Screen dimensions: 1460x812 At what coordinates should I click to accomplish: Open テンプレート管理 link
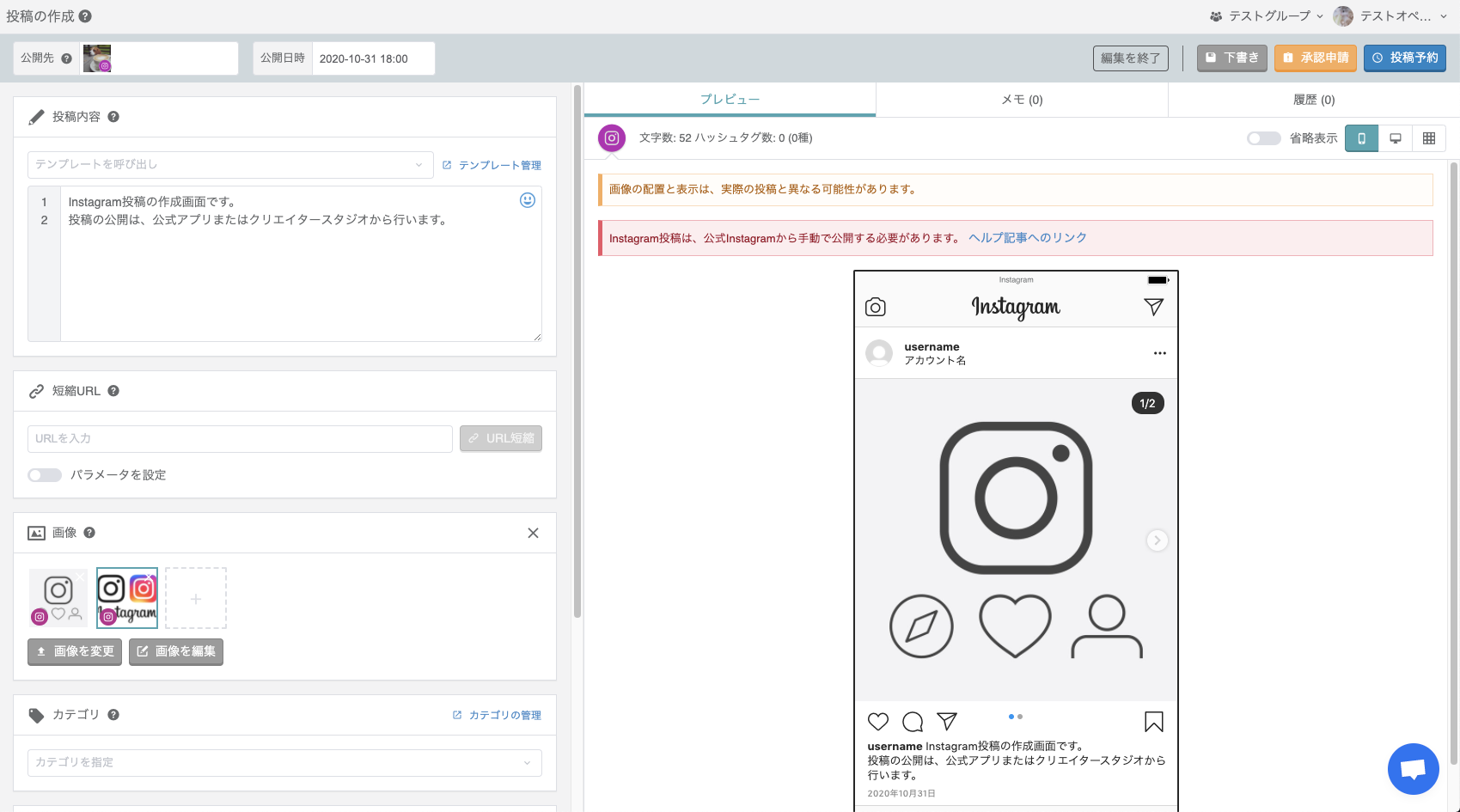click(492, 166)
